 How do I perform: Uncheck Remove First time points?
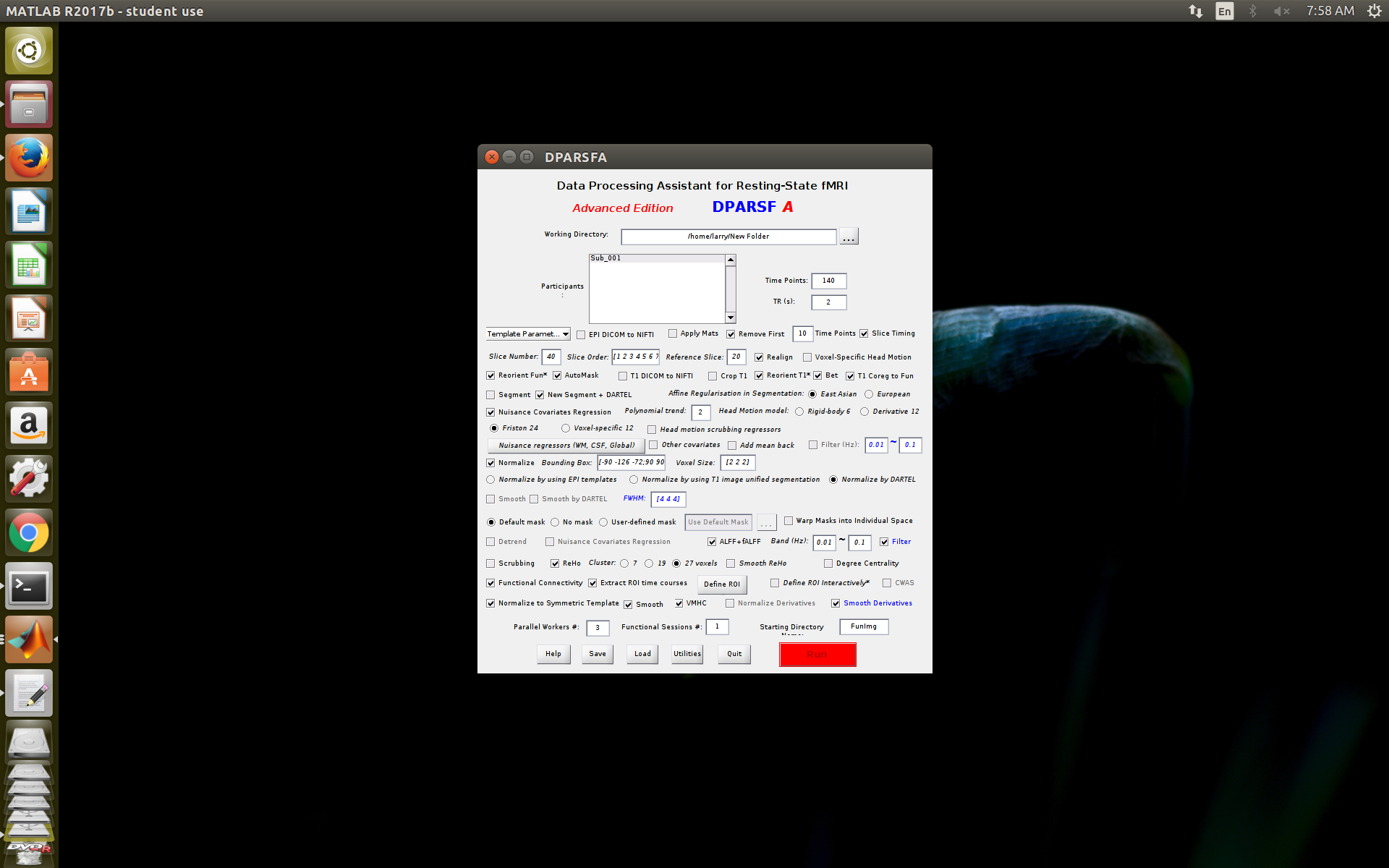(731, 334)
